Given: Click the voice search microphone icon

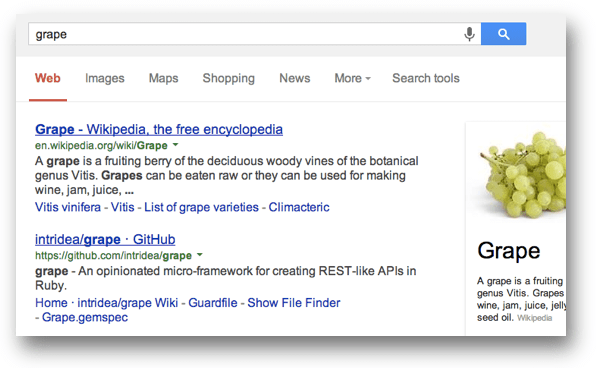Looking at the screenshot, I should (469, 34).
